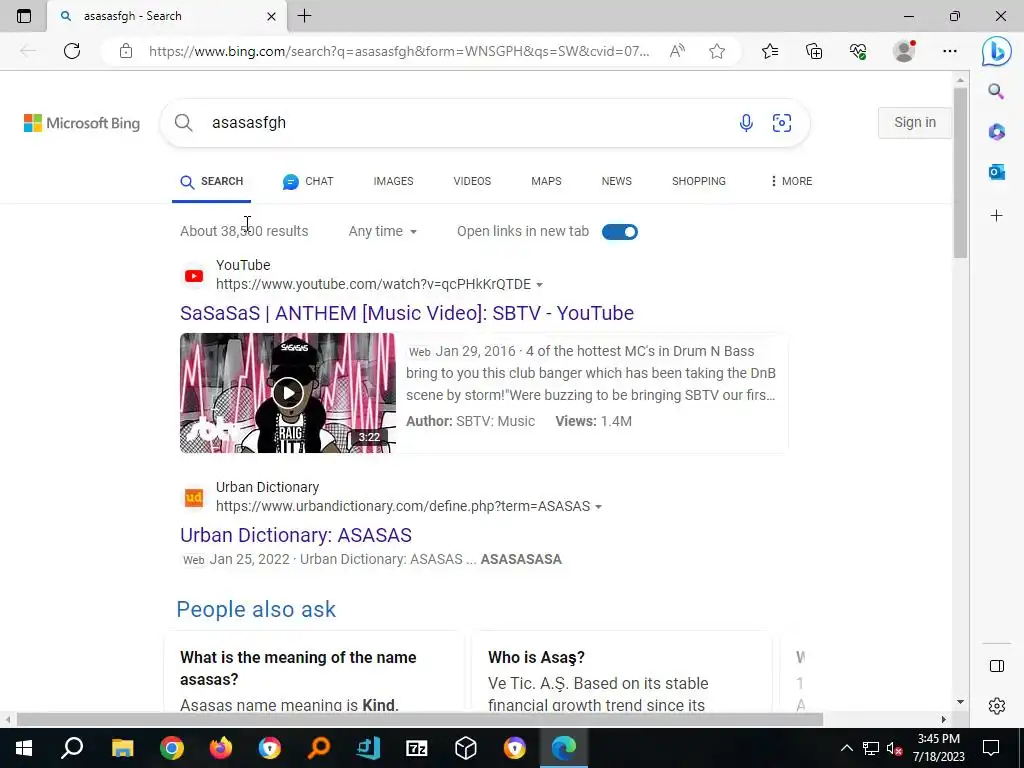Switch to the NEWS tab
The height and width of the screenshot is (768, 1024).
tap(616, 182)
